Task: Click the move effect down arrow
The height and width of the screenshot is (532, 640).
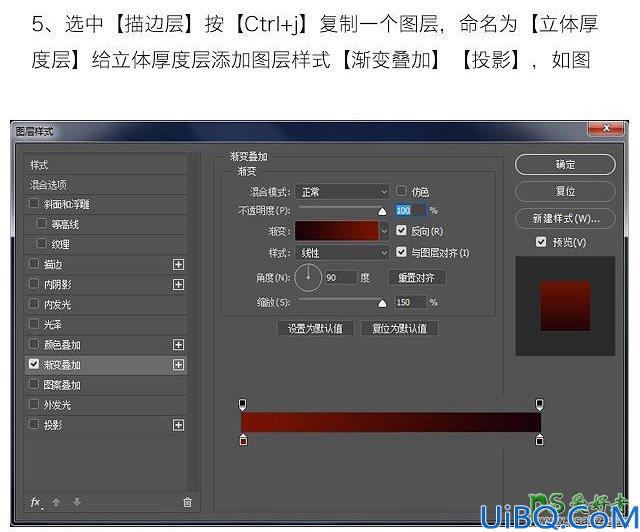Action: point(76,502)
